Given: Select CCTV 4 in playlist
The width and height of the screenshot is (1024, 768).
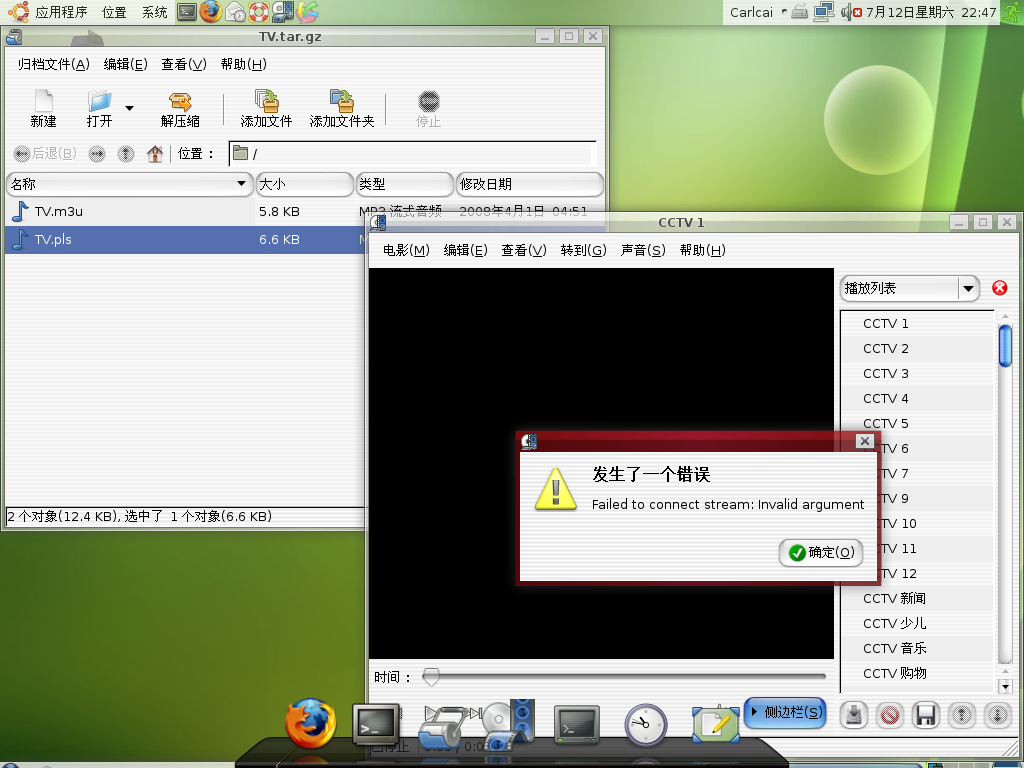Looking at the screenshot, I should [917, 398].
